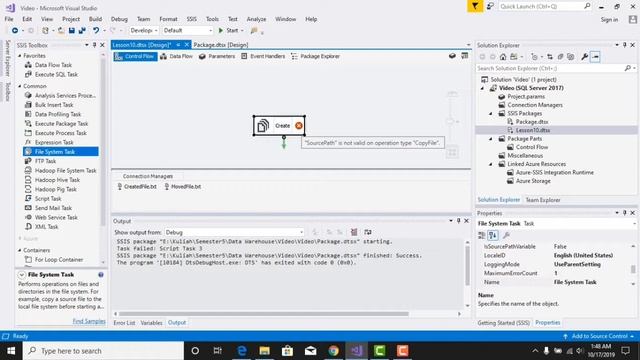Open the Show output from dropdown

pyautogui.click(x=234, y=232)
